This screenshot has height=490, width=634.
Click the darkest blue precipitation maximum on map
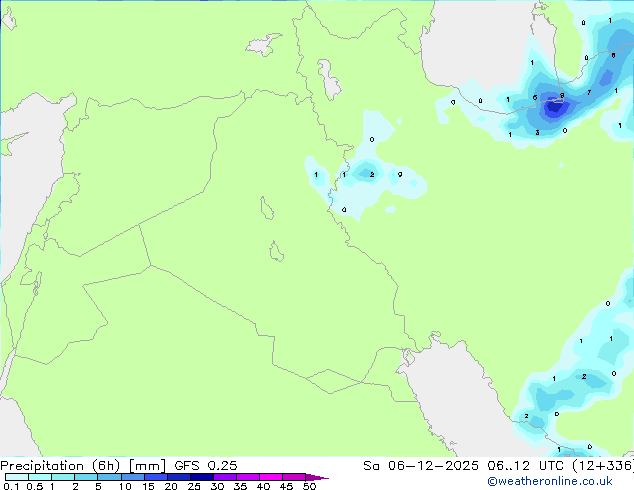pyautogui.click(x=553, y=108)
